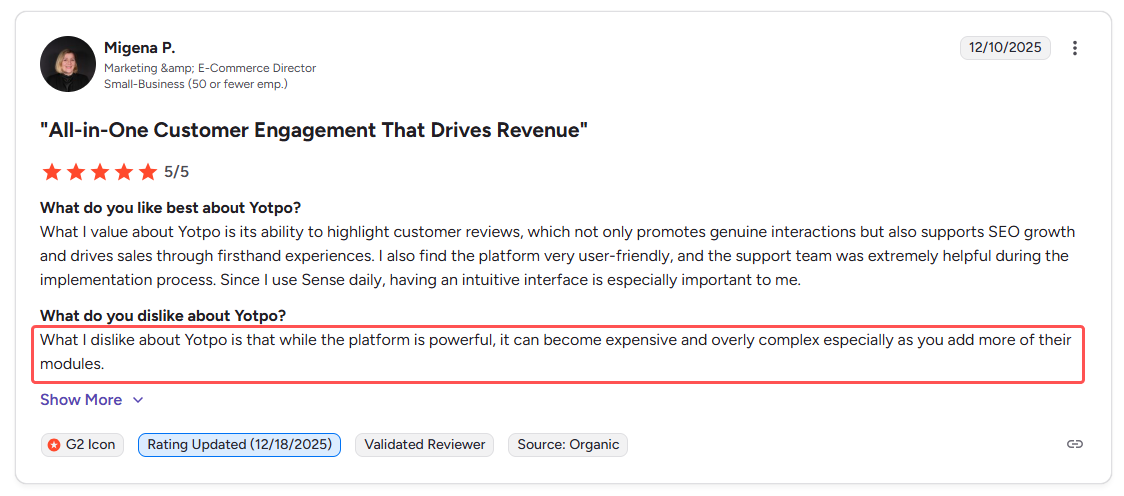Screen dimensions: 1124x496
Task: Click the paragraph starting What I value about Yotpo
Action: (x=558, y=256)
